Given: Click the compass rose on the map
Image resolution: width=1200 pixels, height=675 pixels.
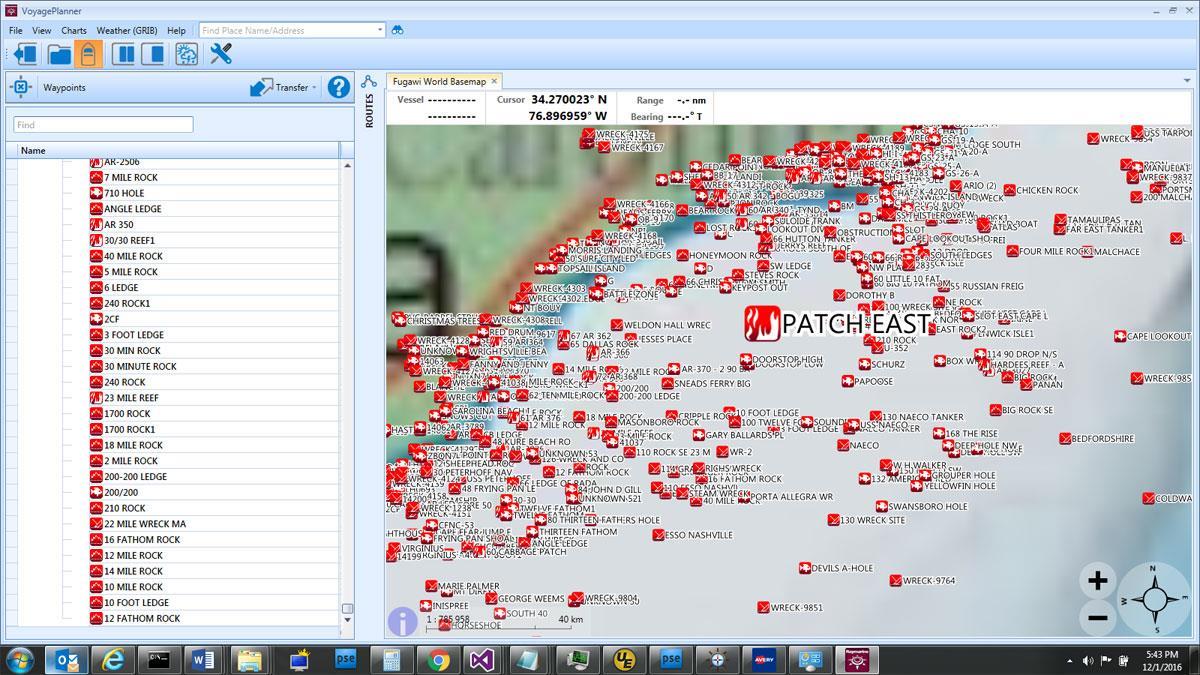Looking at the screenshot, I should coord(1154,599).
